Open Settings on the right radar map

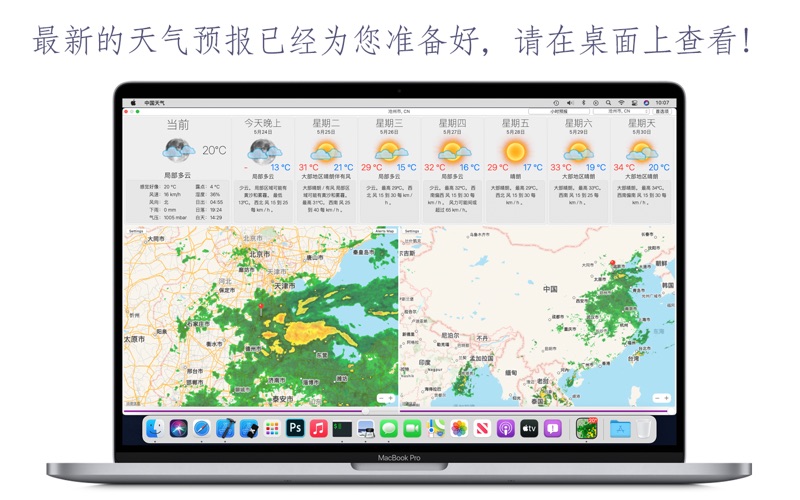click(x=412, y=231)
